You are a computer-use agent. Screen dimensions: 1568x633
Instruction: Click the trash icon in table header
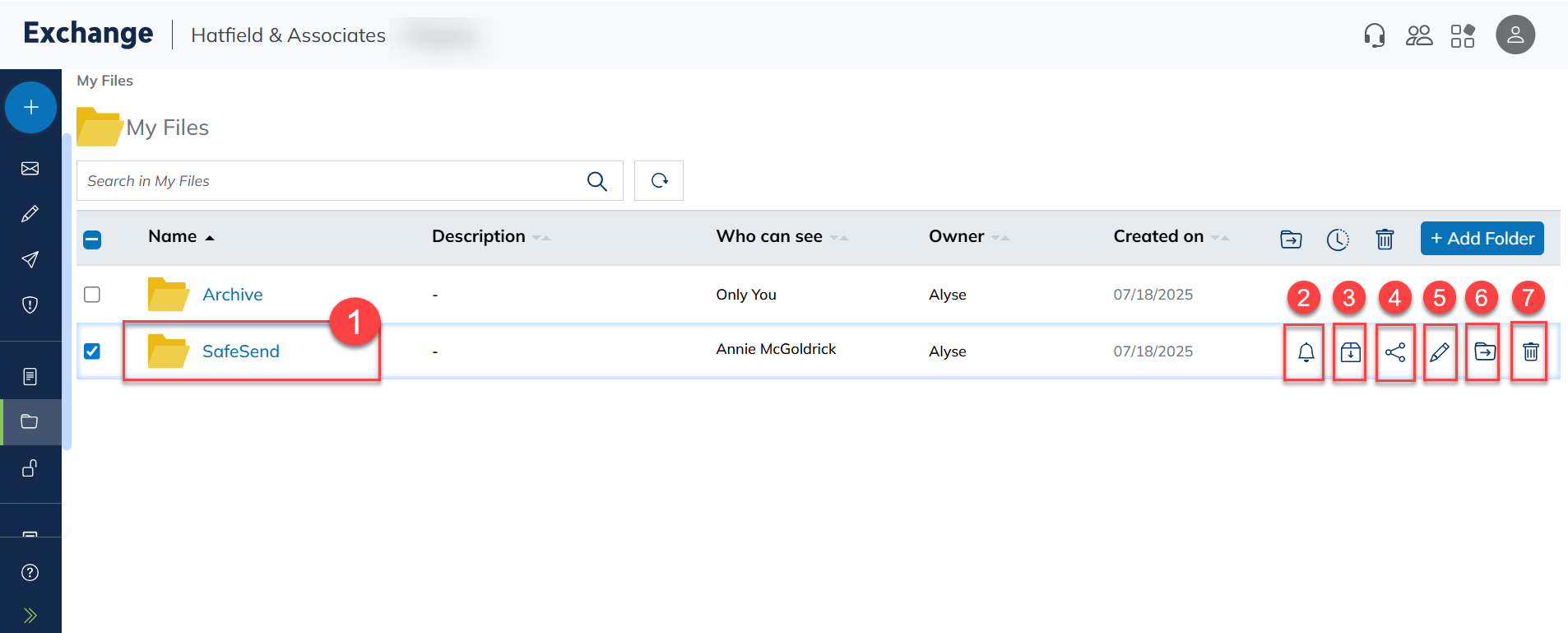pyautogui.click(x=1385, y=240)
